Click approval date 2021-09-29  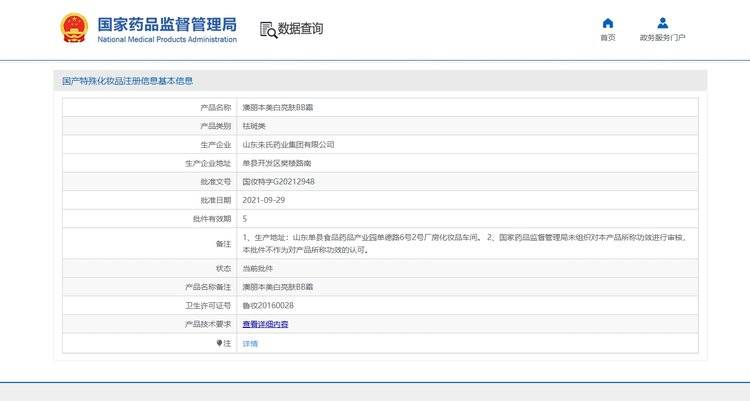point(264,200)
